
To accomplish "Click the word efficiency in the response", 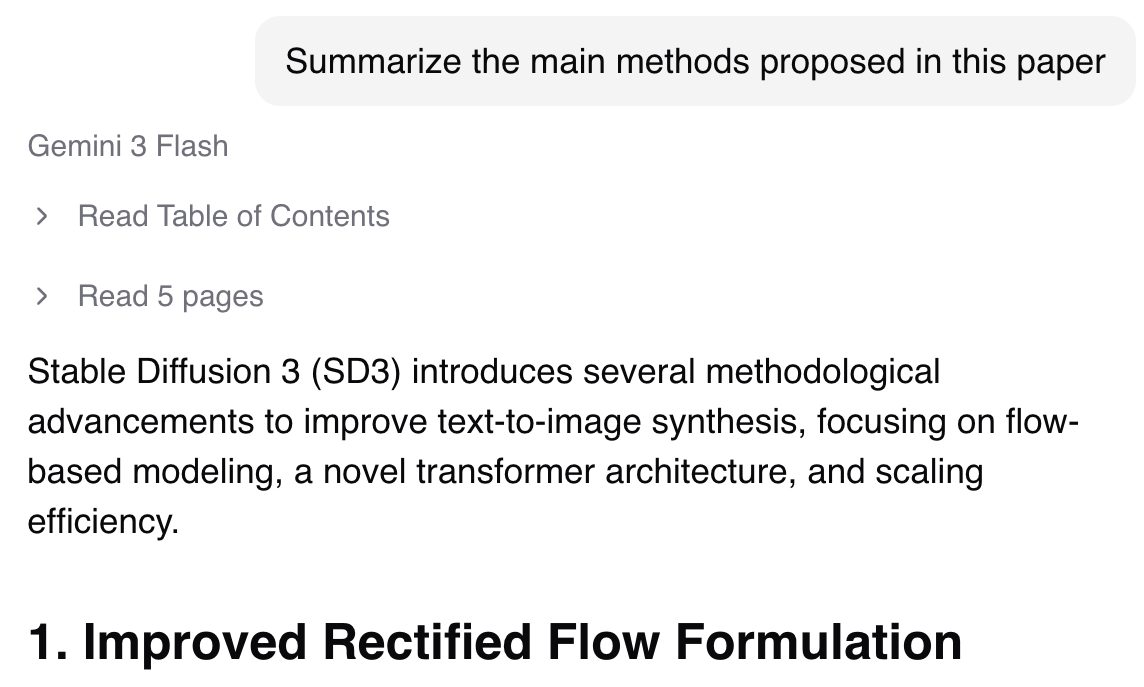I will pyautogui.click(x=102, y=522).
